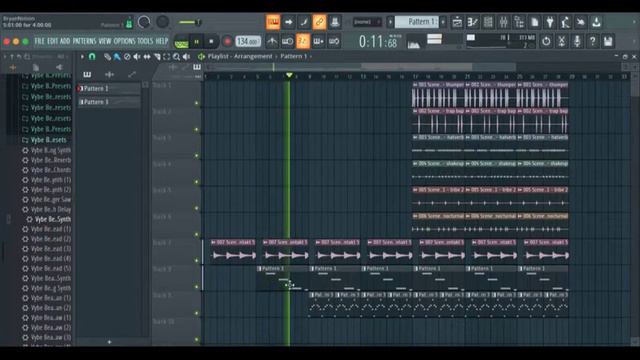Screen dimensions: 640x360
Task: Open the playlist view icon
Action: tap(457, 22)
